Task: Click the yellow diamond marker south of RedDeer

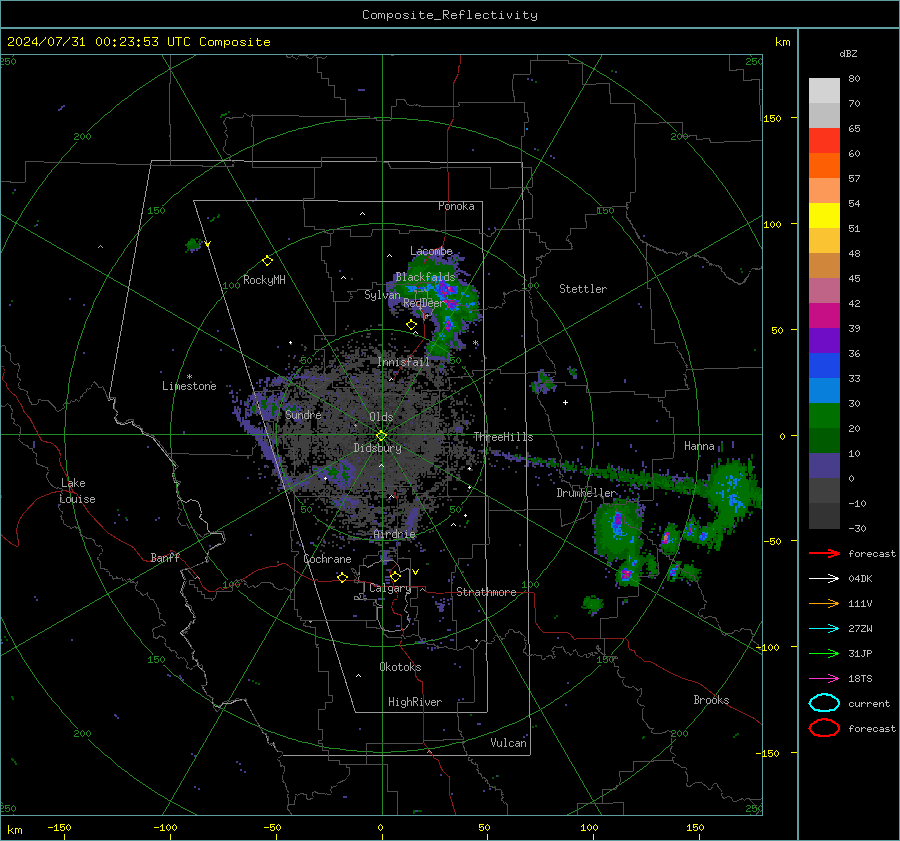Action: tap(411, 325)
